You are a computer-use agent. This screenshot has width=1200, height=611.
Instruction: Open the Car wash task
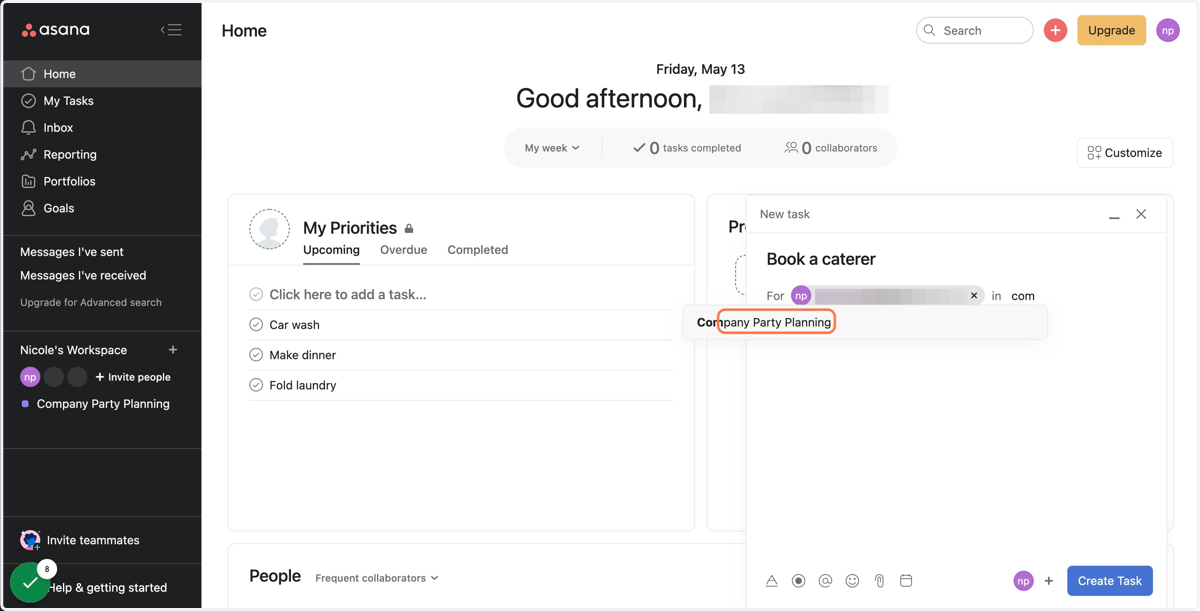tap(295, 325)
